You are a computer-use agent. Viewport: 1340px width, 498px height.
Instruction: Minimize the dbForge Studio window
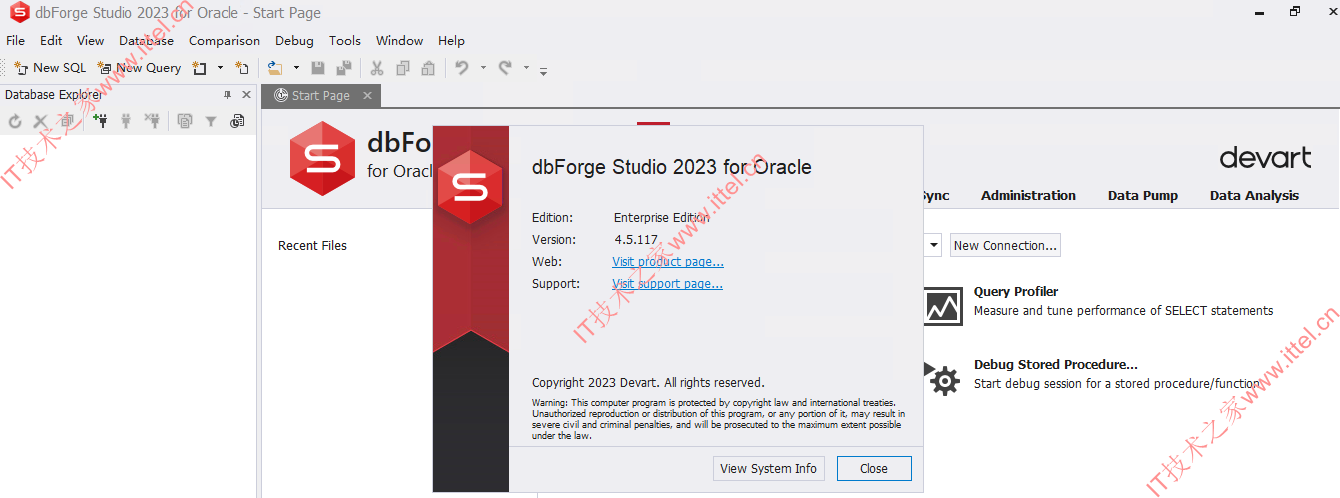pos(1259,12)
